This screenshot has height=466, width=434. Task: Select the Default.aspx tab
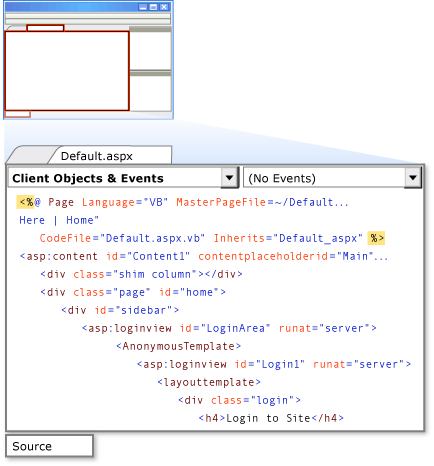click(x=110, y=156)
